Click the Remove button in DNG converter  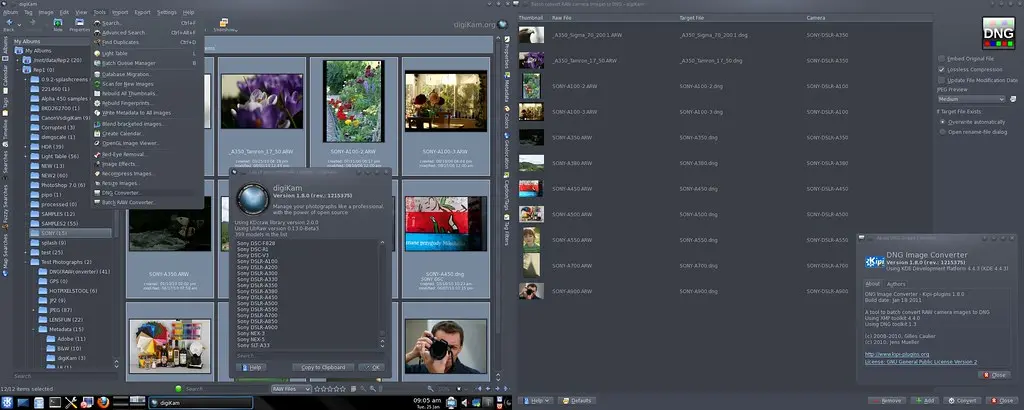(887, 400)
